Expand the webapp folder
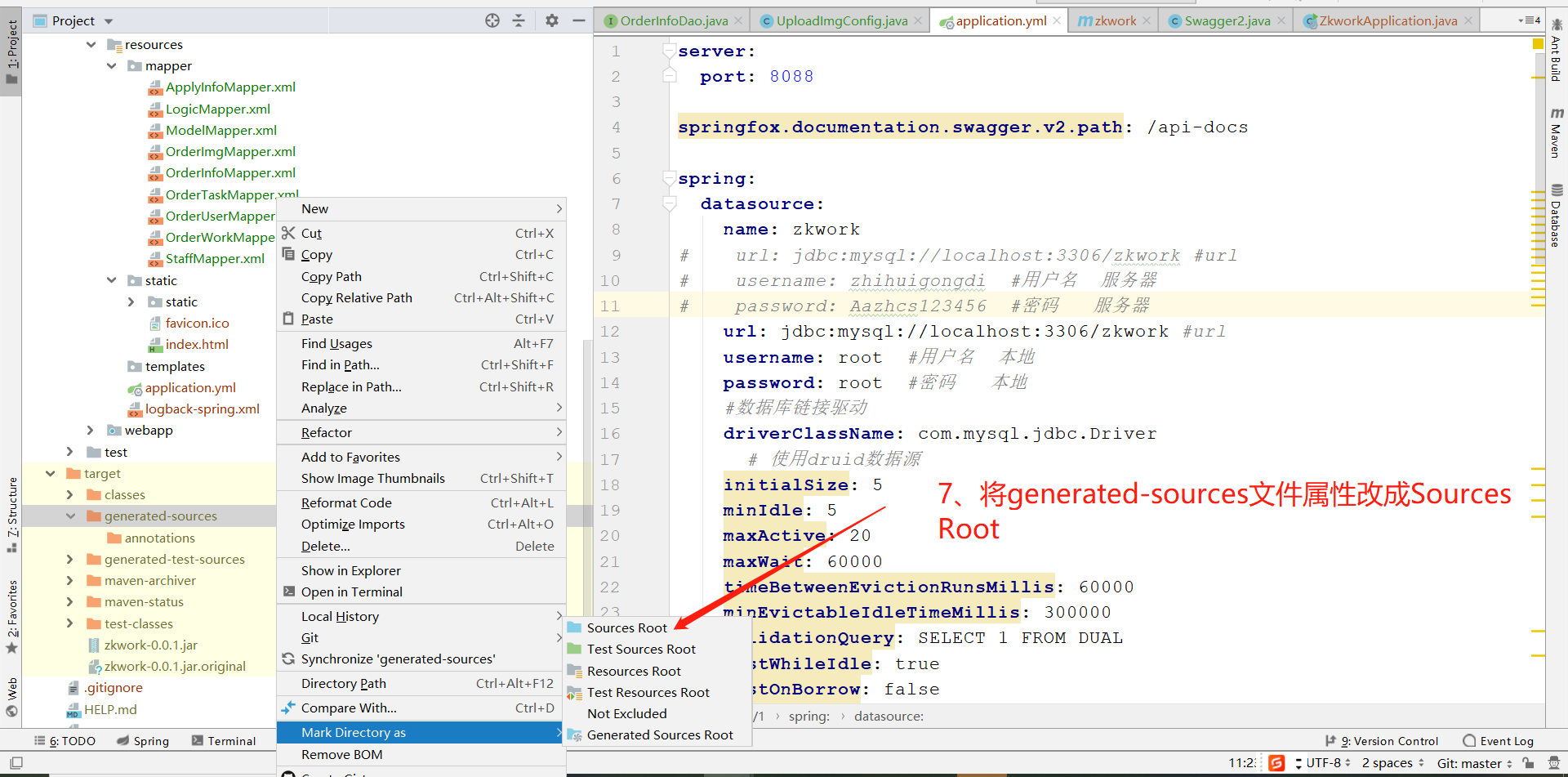The image size is (1568, 777). [91, 430]
